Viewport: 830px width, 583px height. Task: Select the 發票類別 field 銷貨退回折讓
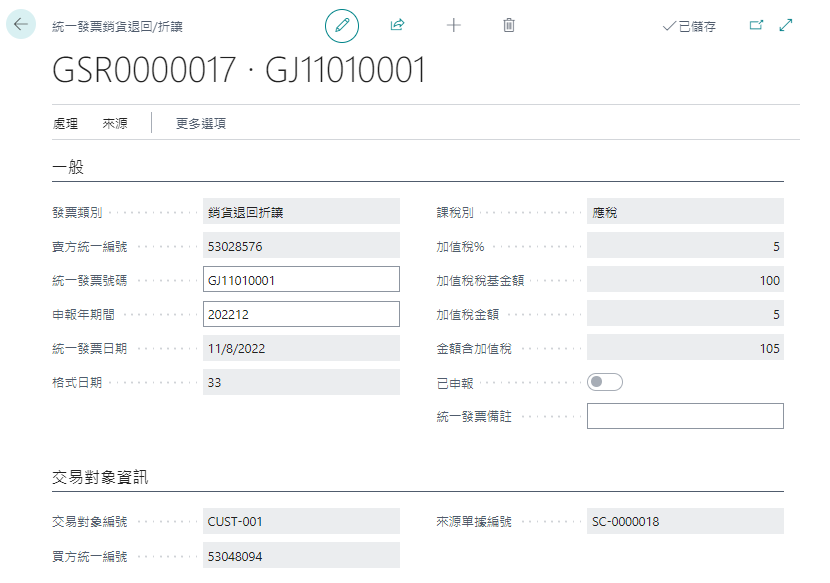point(301,211)
